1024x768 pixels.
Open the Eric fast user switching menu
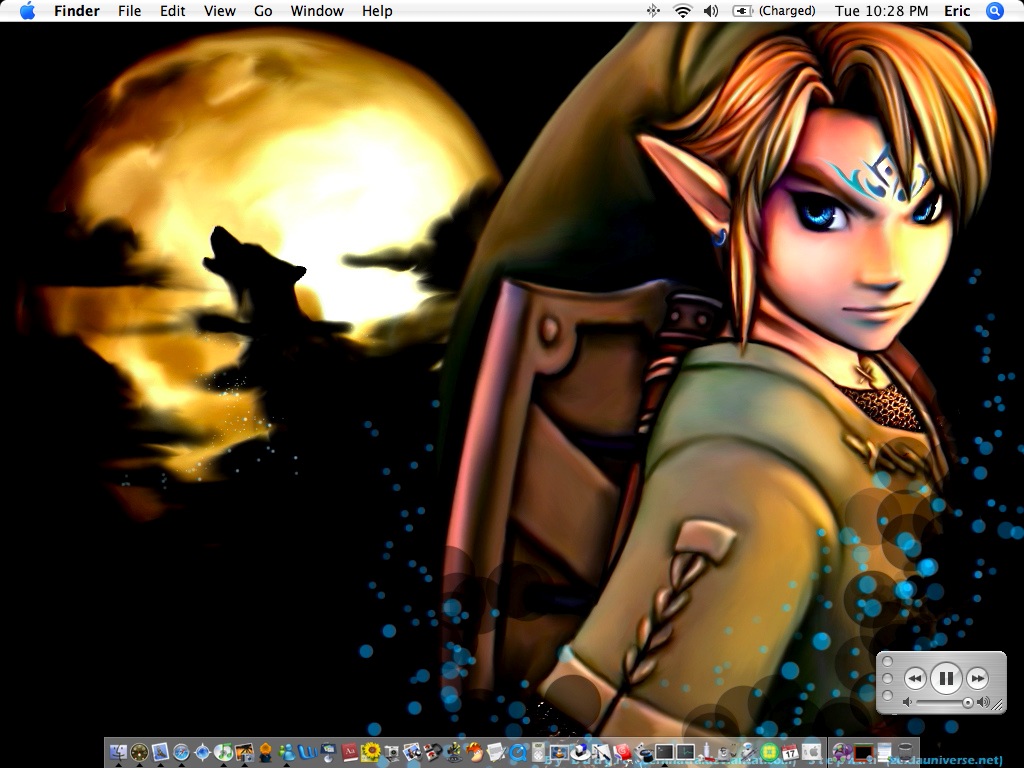coord(957,11)
